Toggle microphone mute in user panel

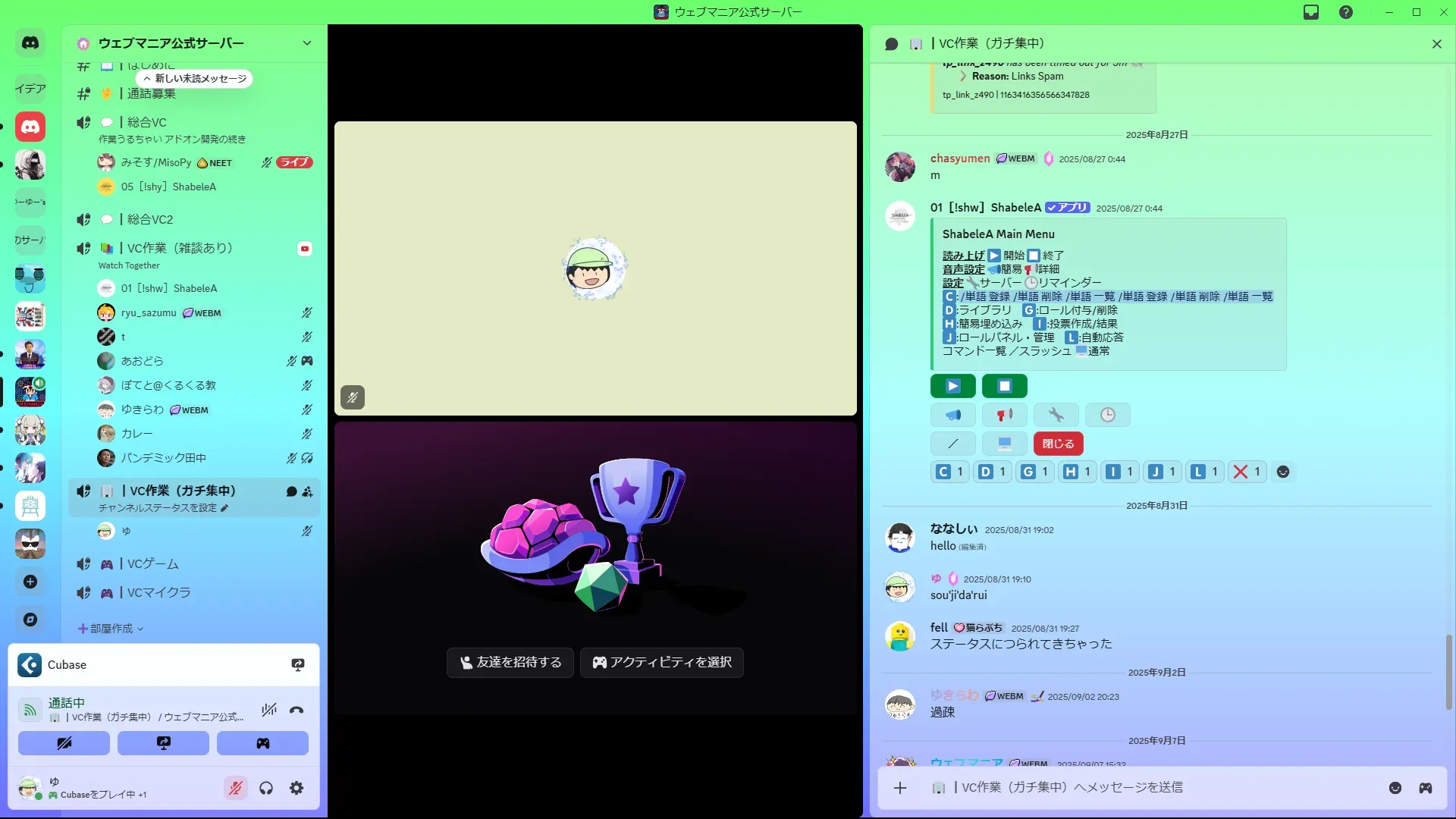(x=235, y=788)
